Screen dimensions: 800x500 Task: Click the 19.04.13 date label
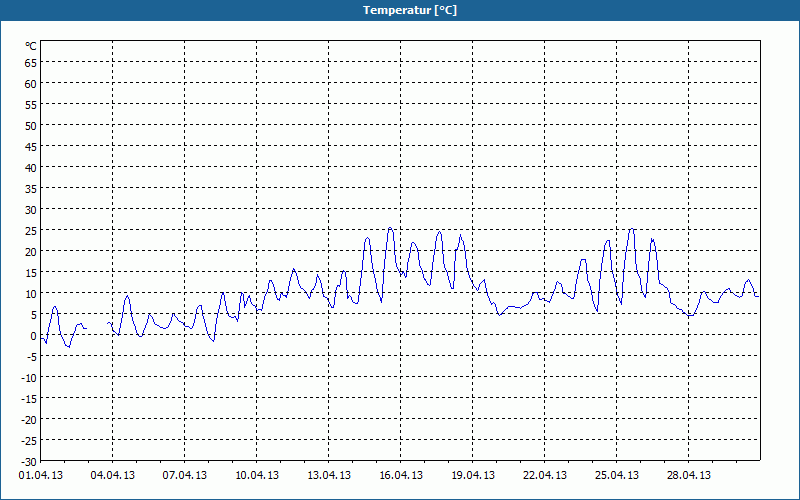pyautogui.click(x=472, y=476)
